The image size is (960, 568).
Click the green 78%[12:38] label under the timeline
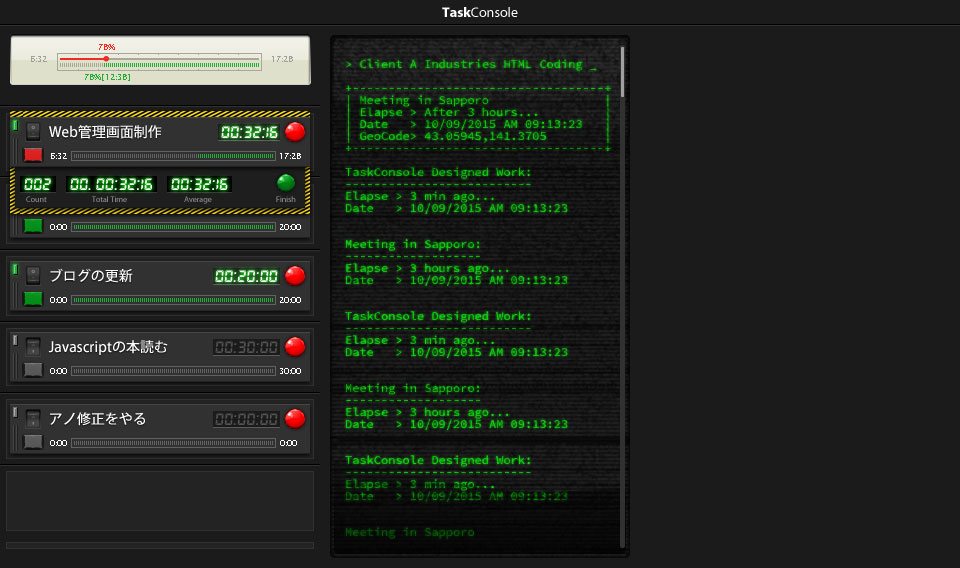pyautogui.click(x=107, y=77)
